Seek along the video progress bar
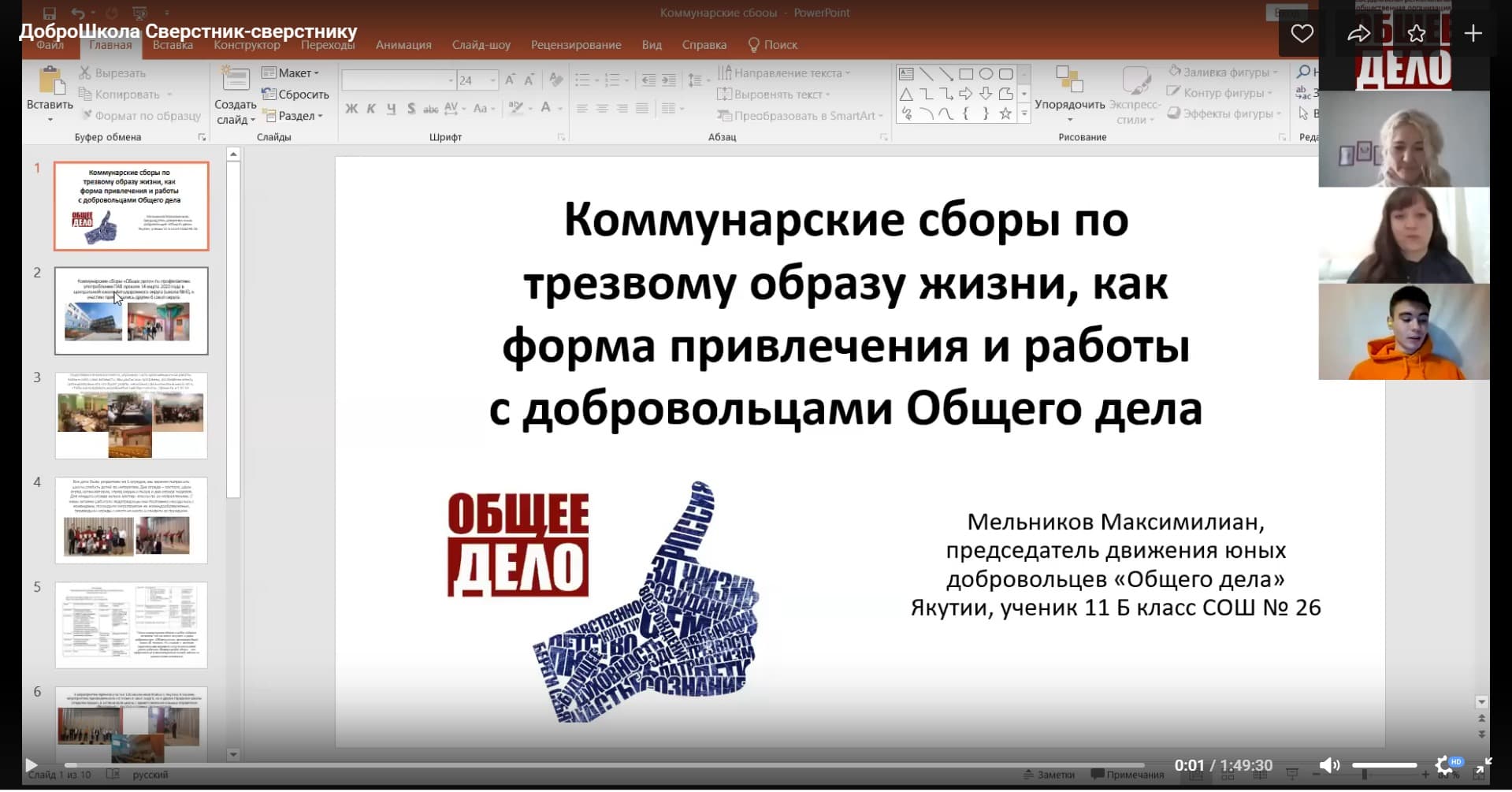Screen dimensions: 1512x792 pyautogui.click(x=604, y=765)
